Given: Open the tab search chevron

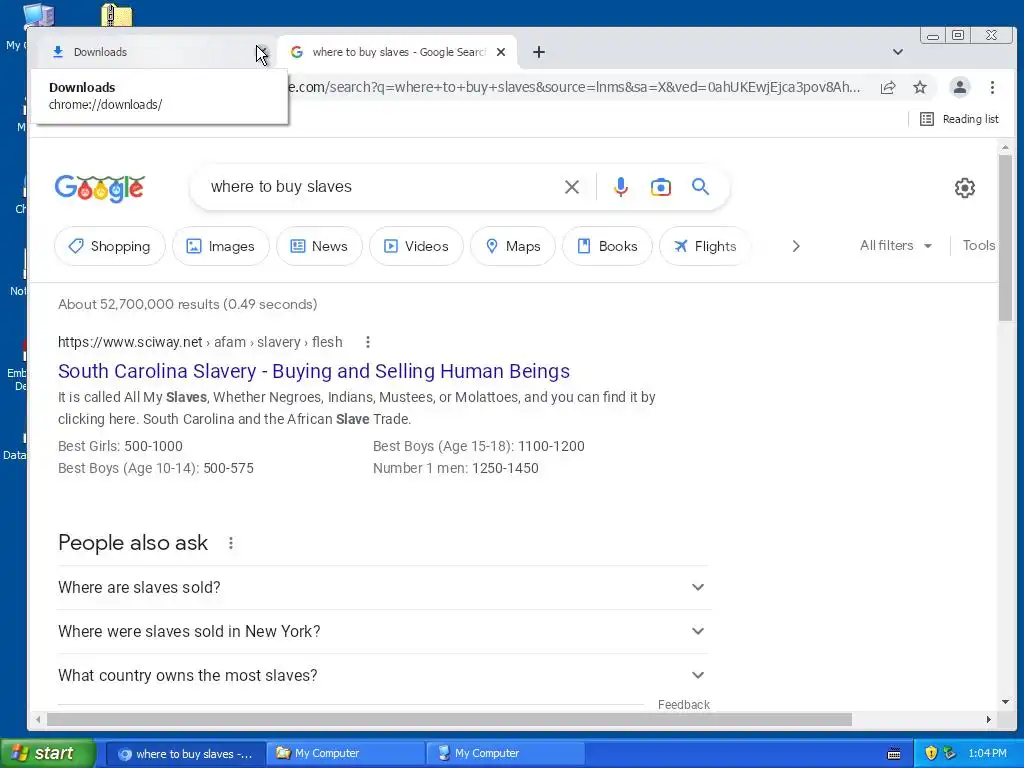Looking at the screenshot, I should pyautogui.click(x=898, y=52).
